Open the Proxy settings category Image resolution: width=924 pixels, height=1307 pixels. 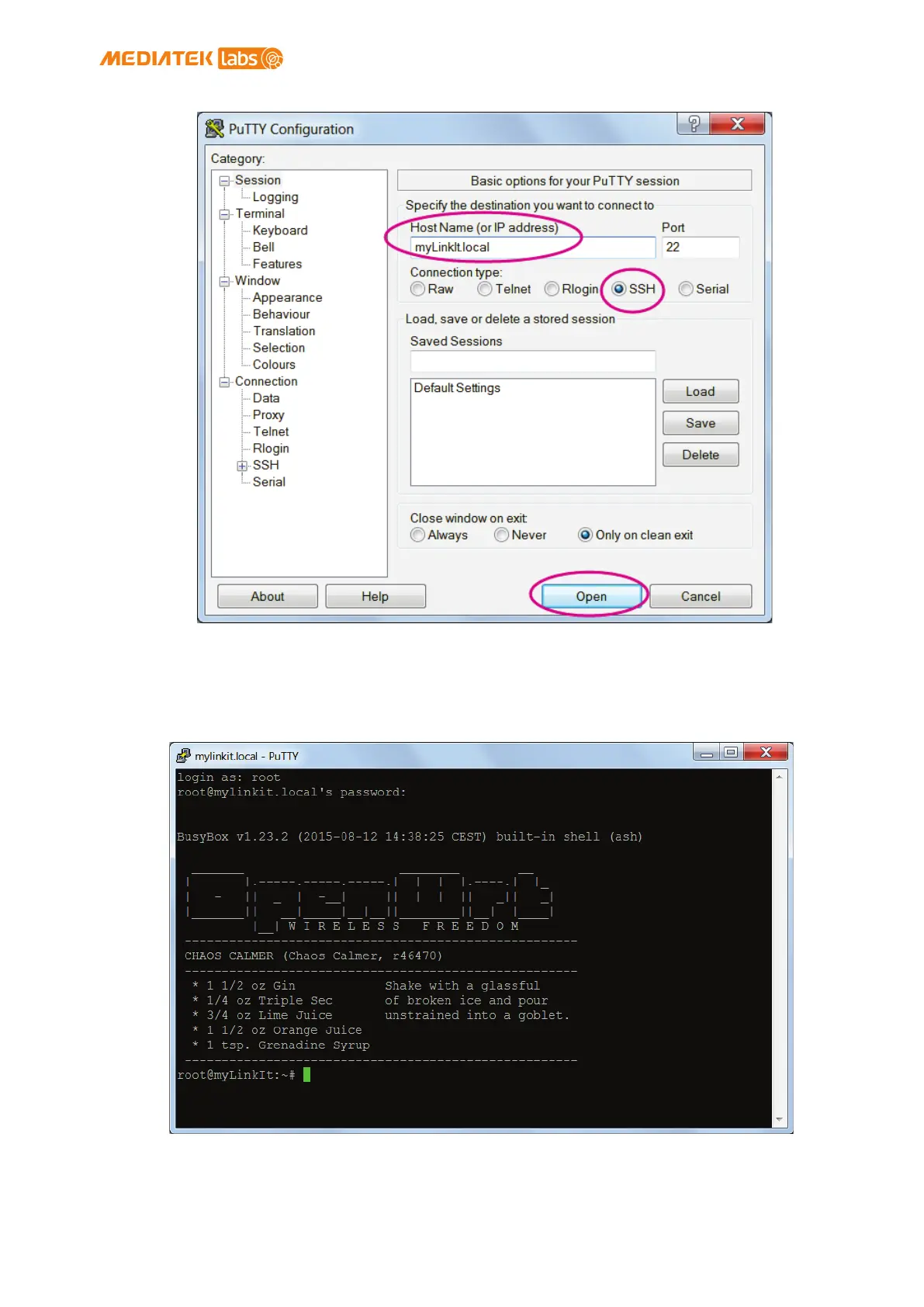[268, 415]
